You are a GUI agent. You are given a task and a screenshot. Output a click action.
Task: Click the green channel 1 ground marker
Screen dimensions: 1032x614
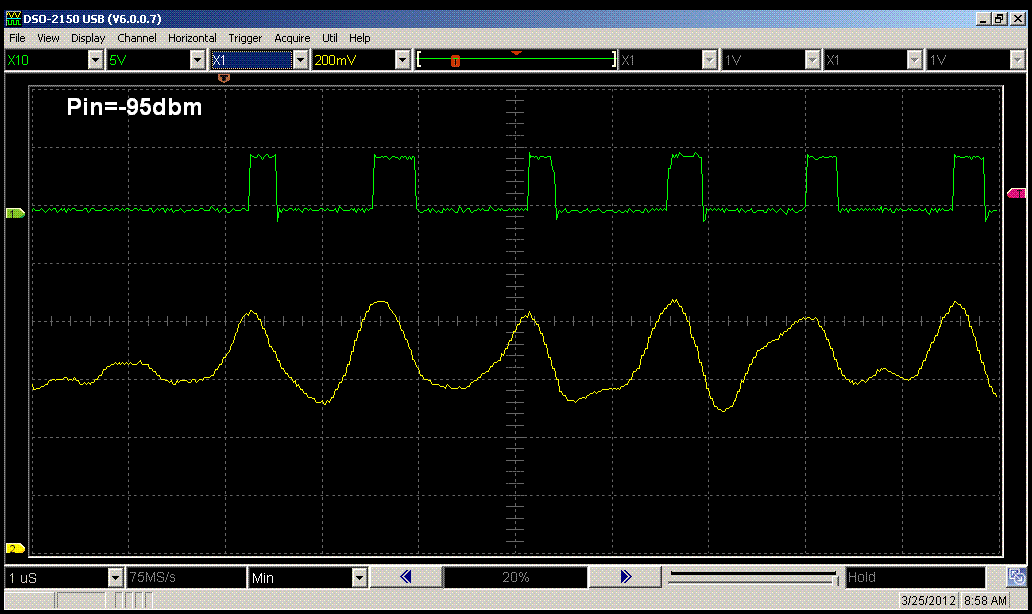click(15, 213)
